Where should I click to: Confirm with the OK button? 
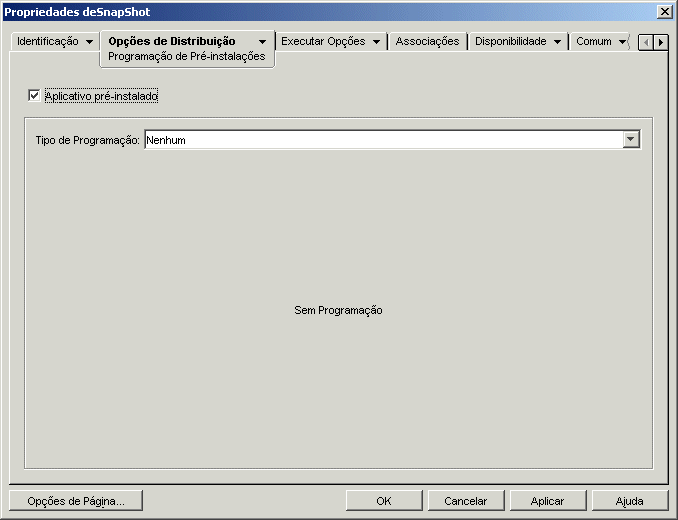coord(384,501)
